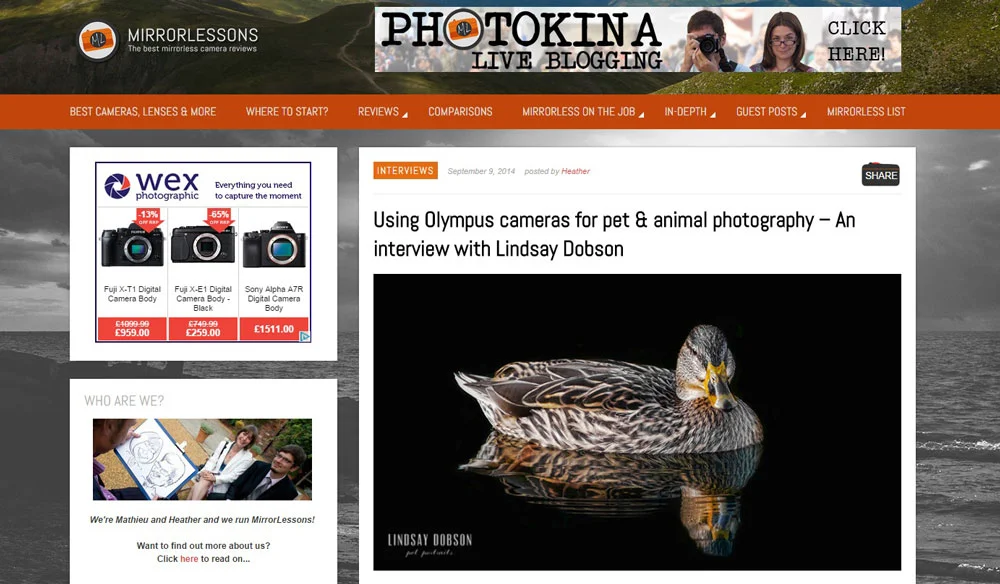Open the WHERE TO START? menu item
The width and height of the screenshot is (1000, 584).
[287, 112]
